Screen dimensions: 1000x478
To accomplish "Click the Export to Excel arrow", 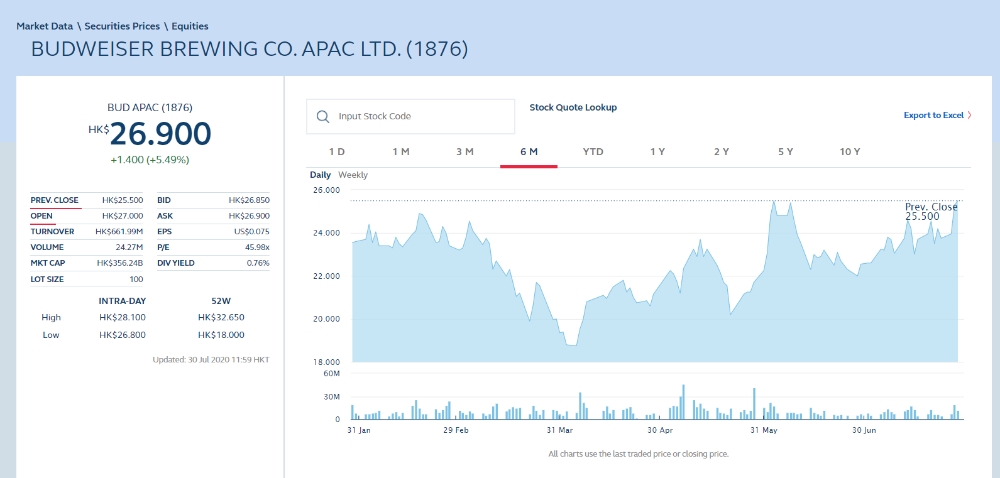I will (x=970, y=116).
